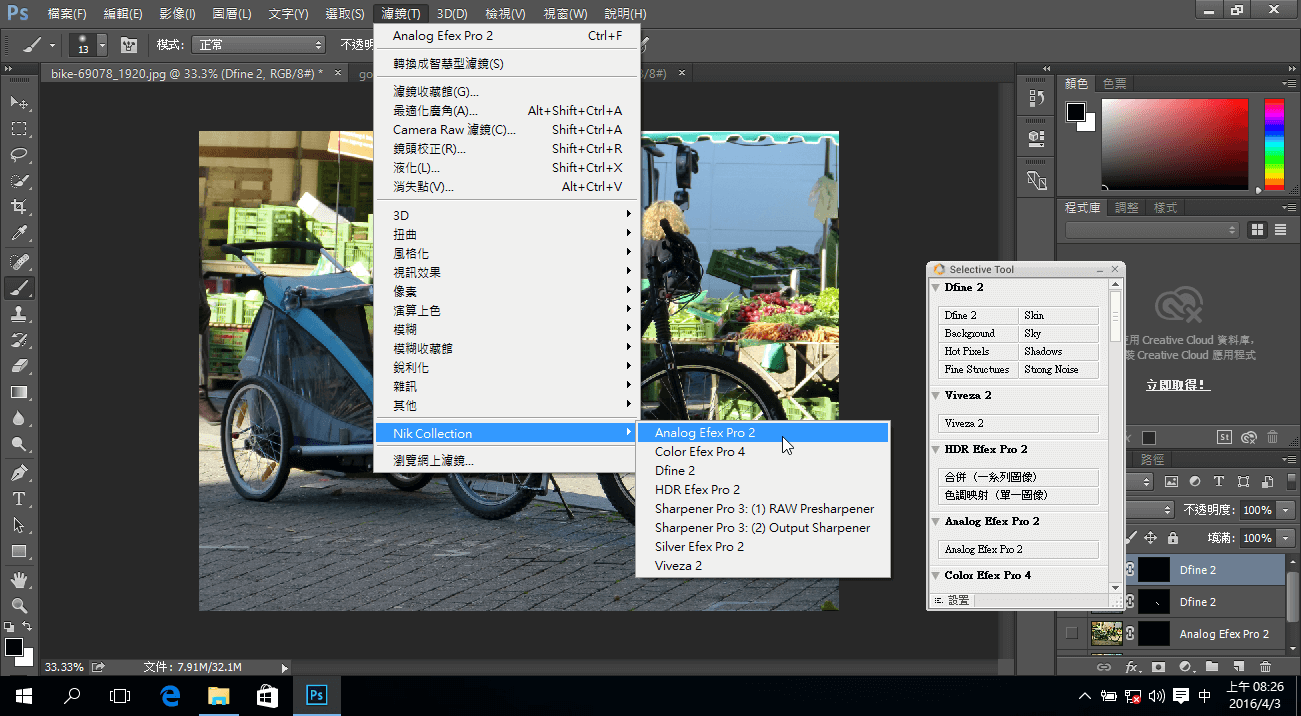Switch to the 色票 swatches tab
Screen dimensions: 1301x716
point(1114,83)
